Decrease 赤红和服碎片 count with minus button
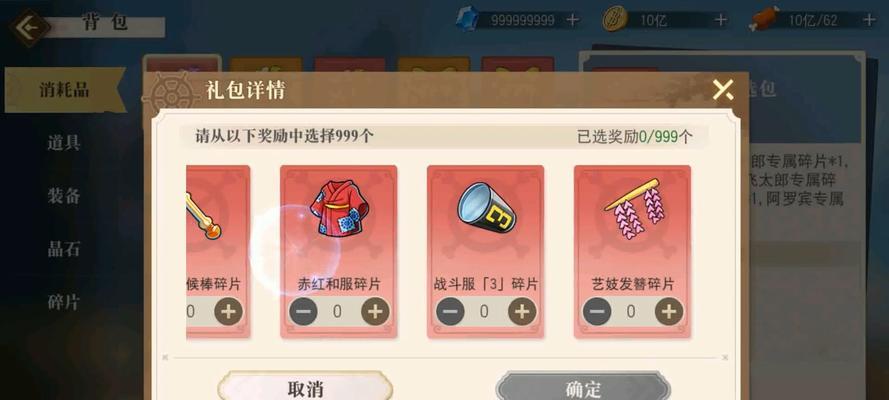The width and height of the screenshot is (889, 400). tap(303, 311)
